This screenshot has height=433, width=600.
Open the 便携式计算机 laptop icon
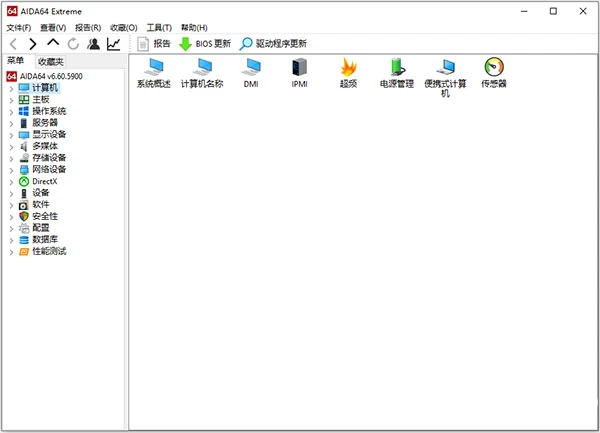point(445,78)
